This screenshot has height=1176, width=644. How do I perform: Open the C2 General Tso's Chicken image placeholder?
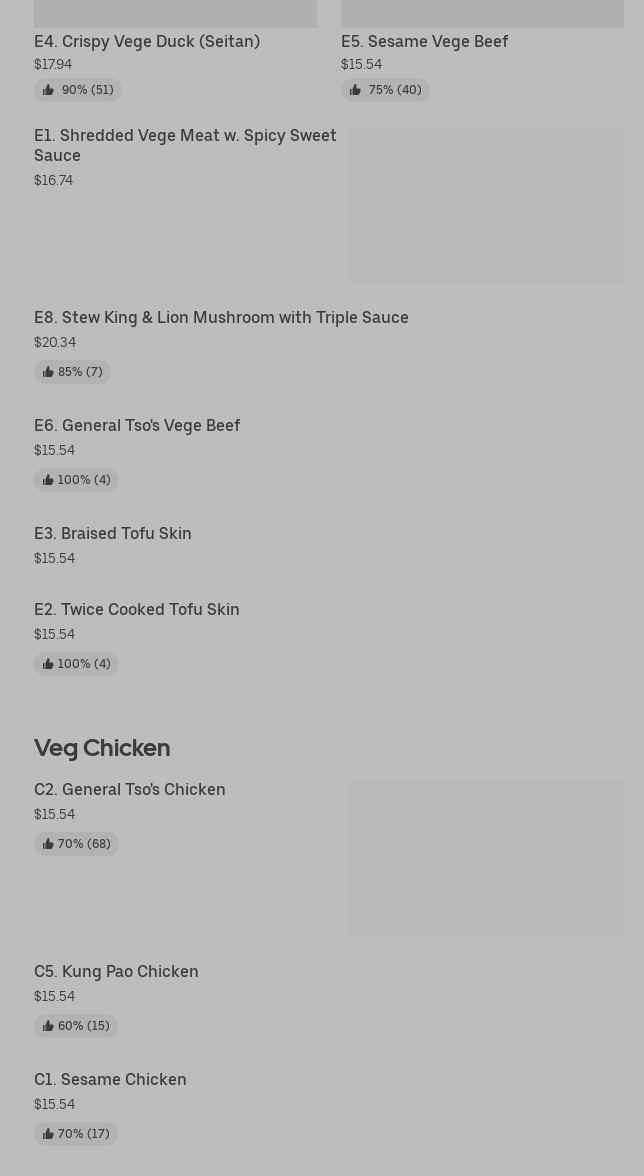pyautogui.click(x=486, y=858)
